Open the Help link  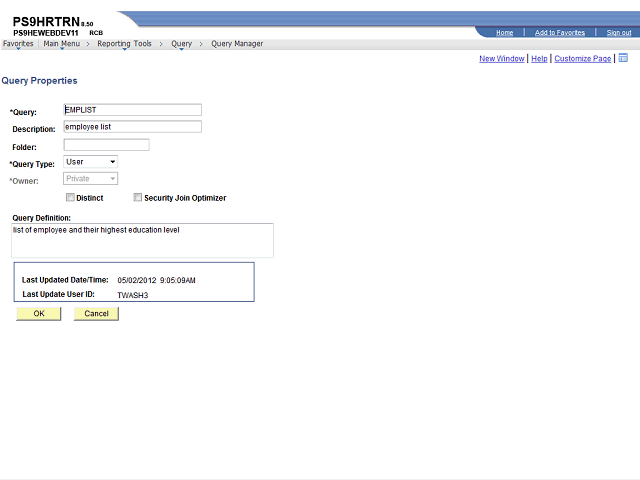[539, 59]
